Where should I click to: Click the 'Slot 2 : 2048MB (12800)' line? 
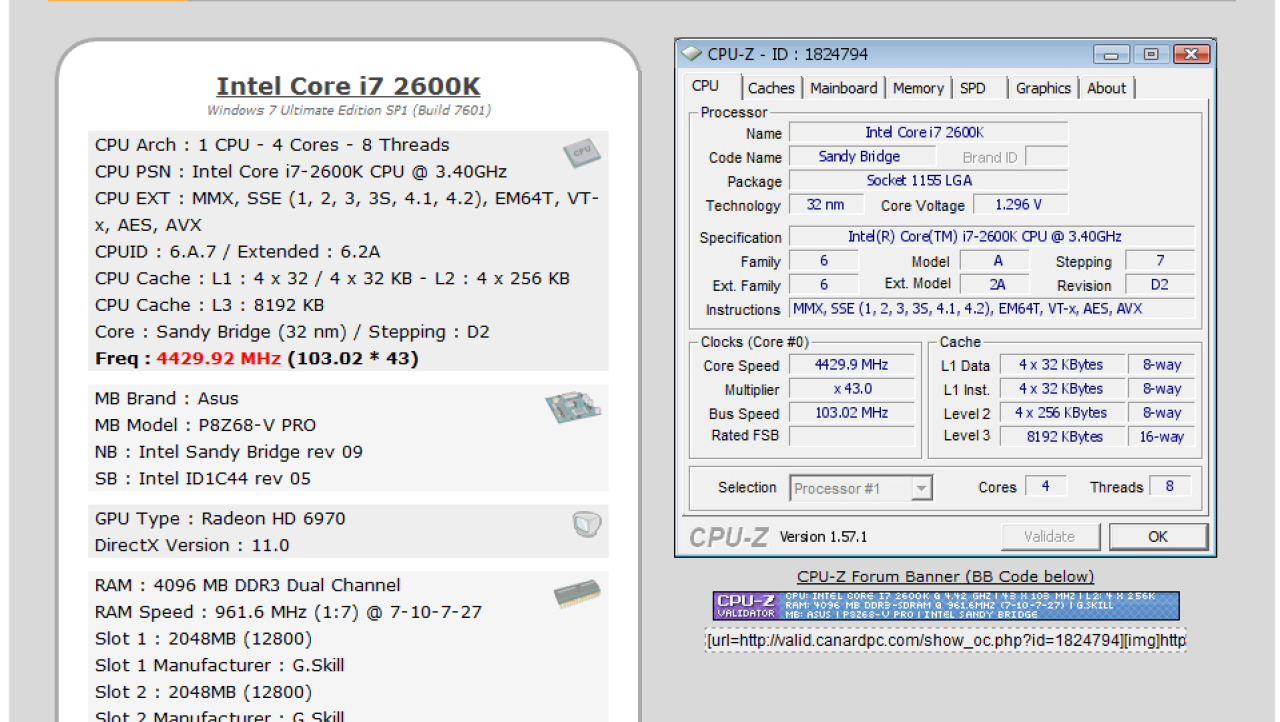[x=203, y=692]
